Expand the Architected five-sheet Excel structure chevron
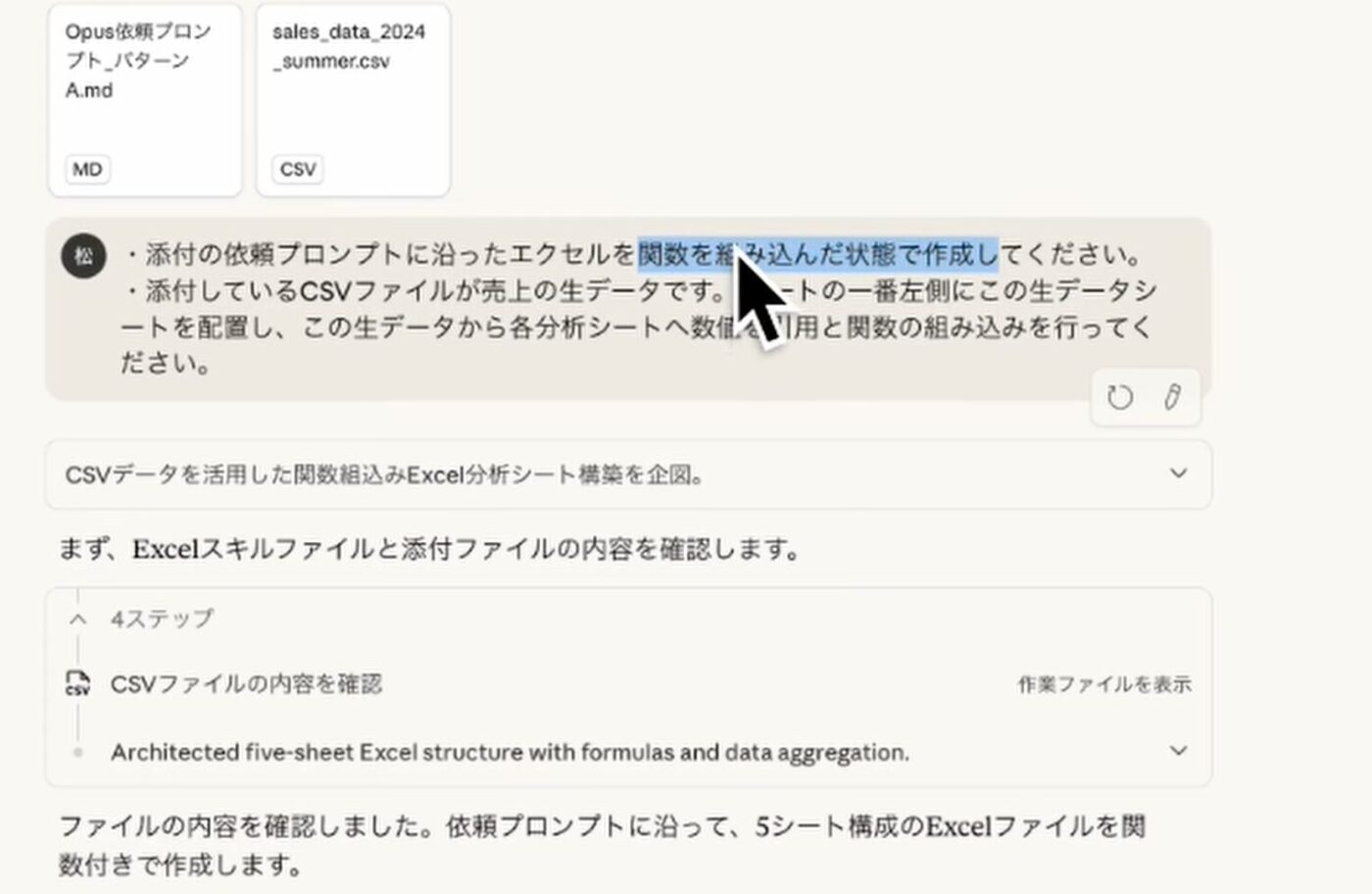Screen dimensions: 1372x894 tap(1178, 752)
